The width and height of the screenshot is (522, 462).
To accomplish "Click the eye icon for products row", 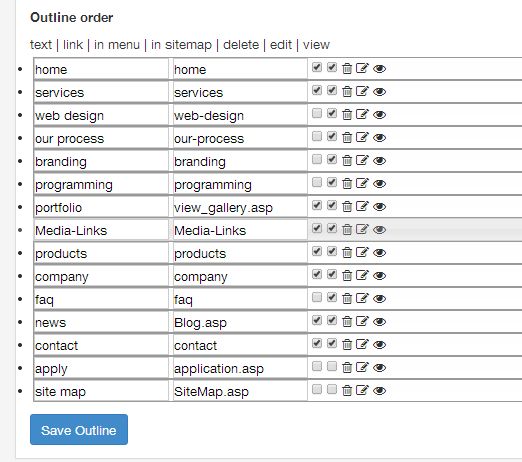I will (x=379, y=253).
